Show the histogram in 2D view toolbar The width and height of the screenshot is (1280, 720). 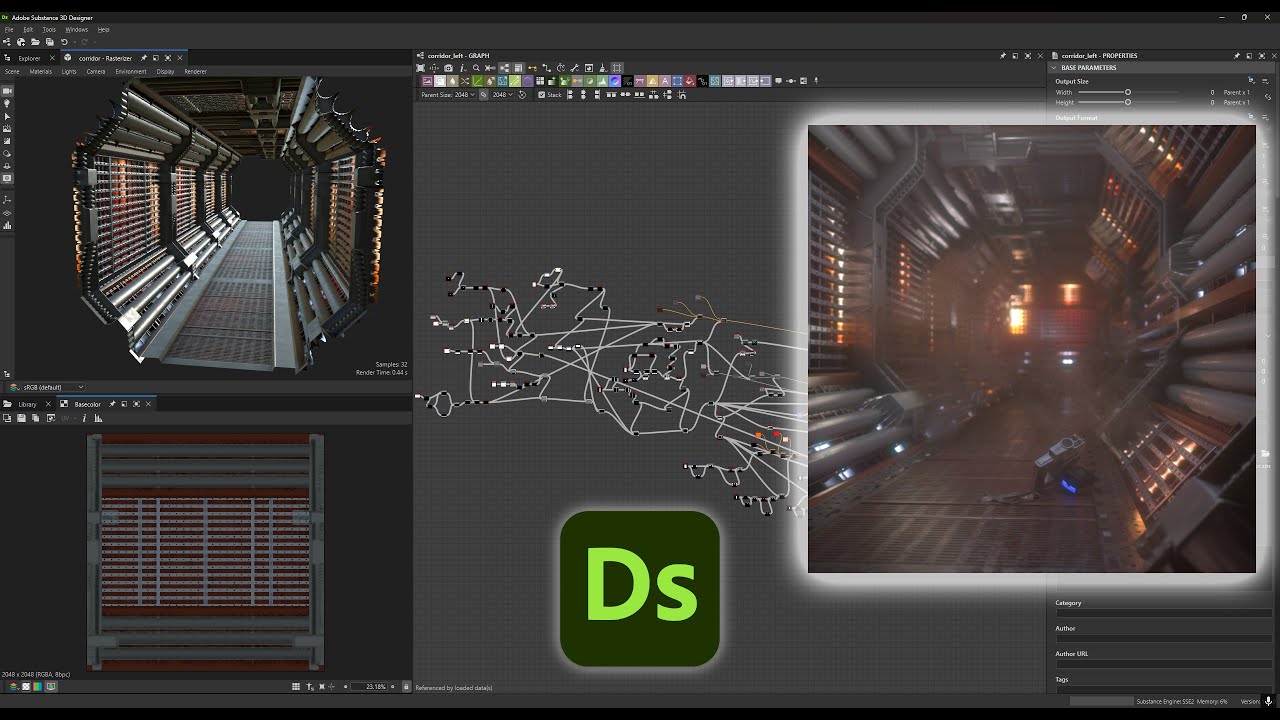pyautogui.click(x=98, y=418)
